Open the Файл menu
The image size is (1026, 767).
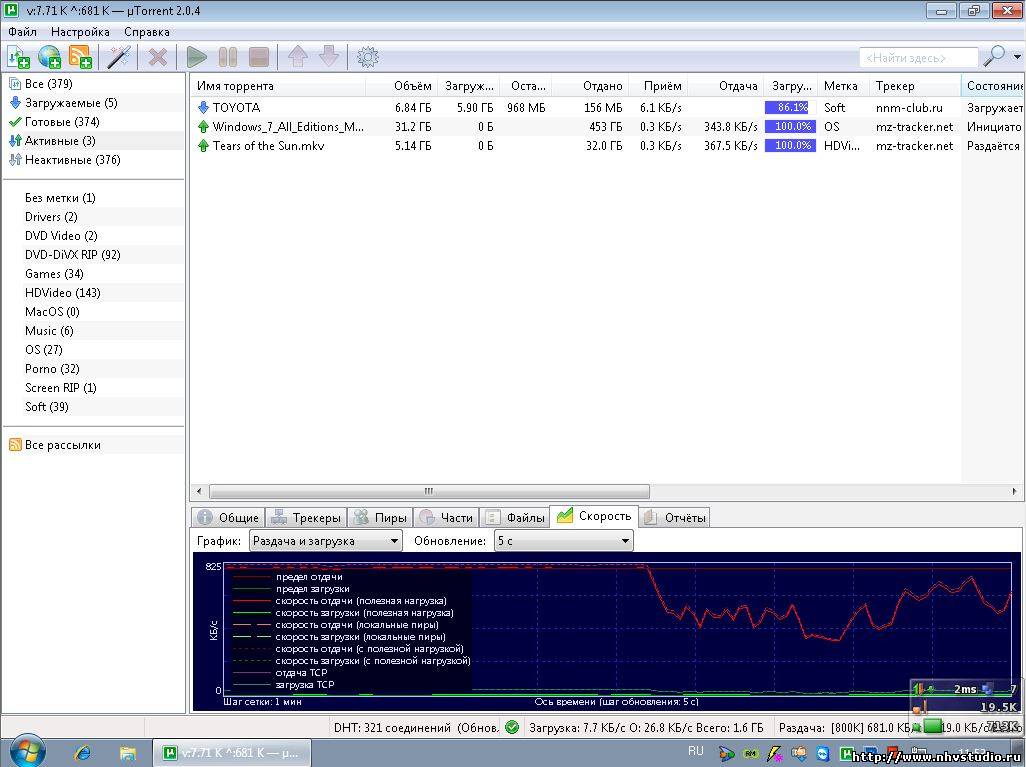pyautogui.click(x=22, y=31)
